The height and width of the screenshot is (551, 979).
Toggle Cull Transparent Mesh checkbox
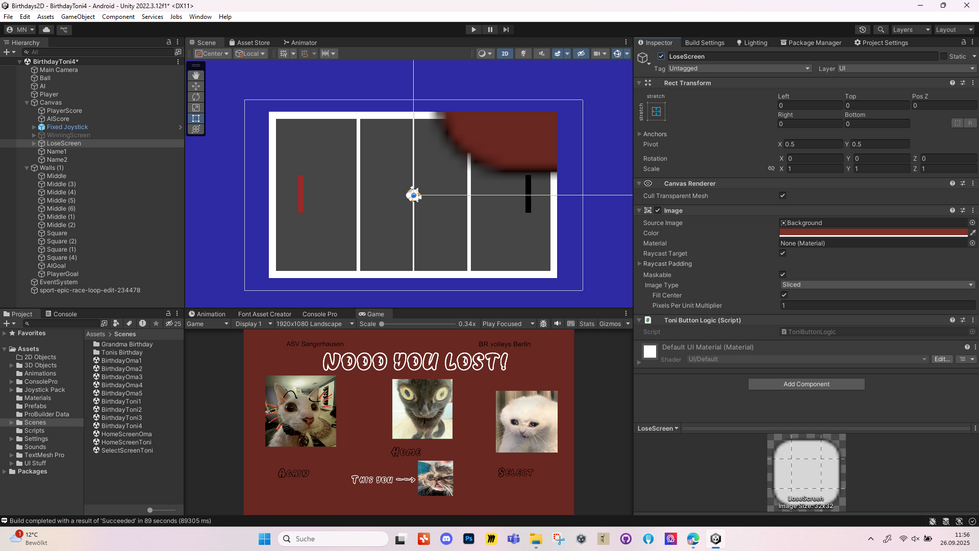pyautogui.click(x=782, y=195)
